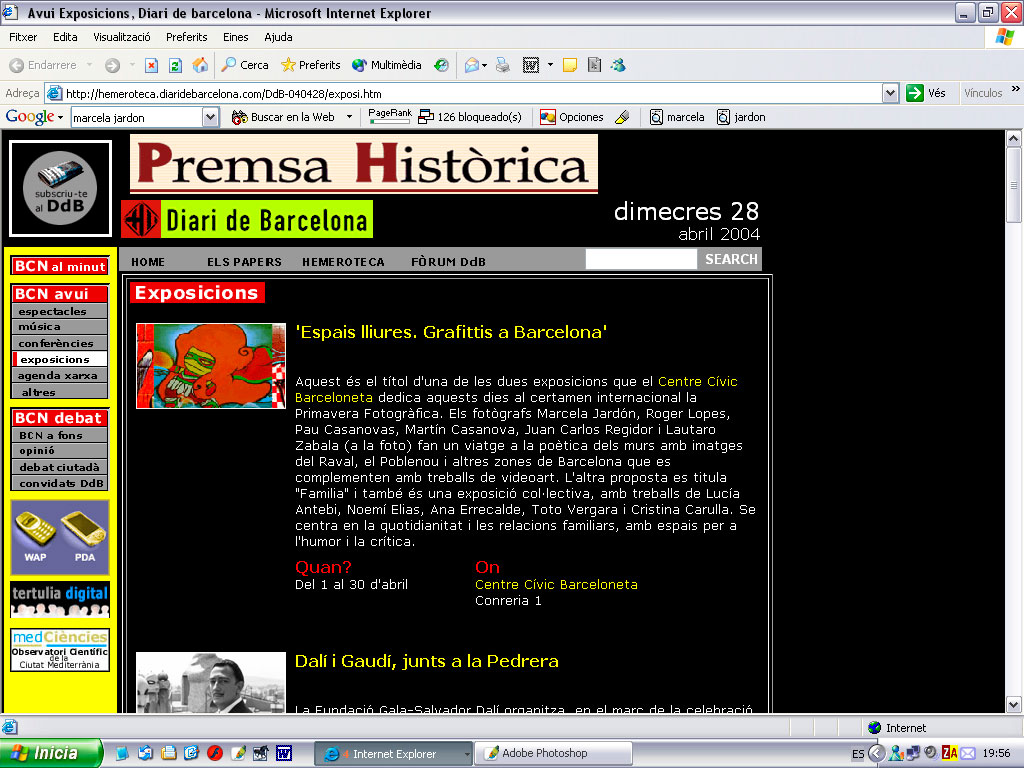
Task: Open the opinió sidebar link
Action: coord(59,451)
